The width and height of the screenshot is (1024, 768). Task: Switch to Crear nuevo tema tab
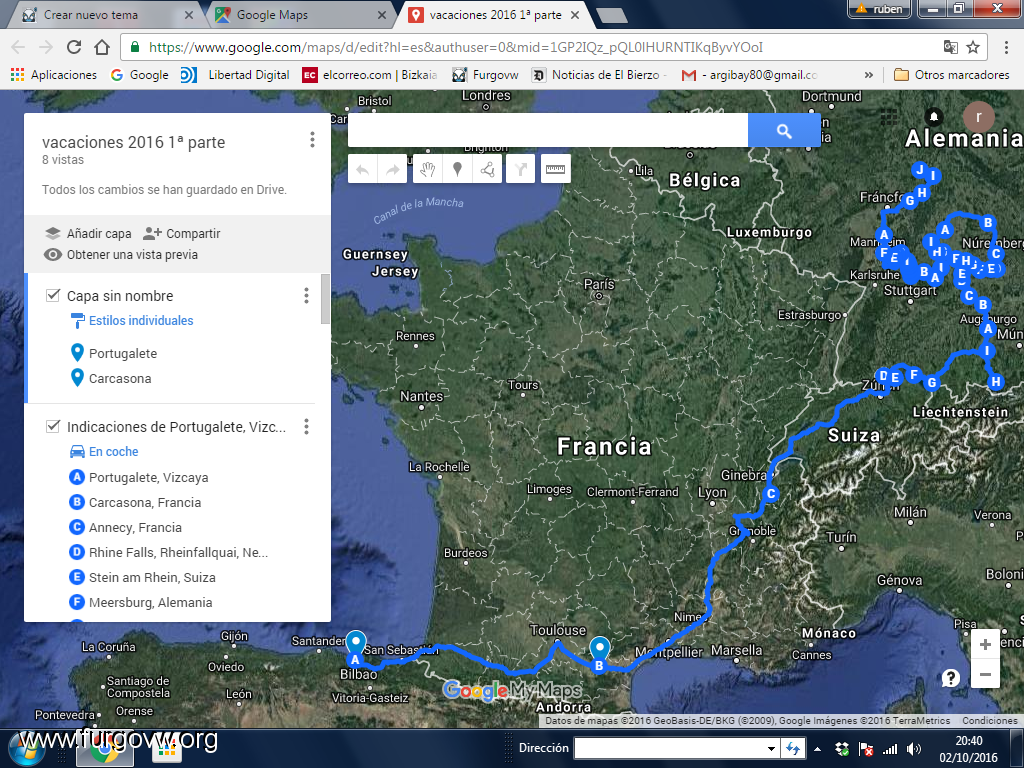tap(108, 14)
